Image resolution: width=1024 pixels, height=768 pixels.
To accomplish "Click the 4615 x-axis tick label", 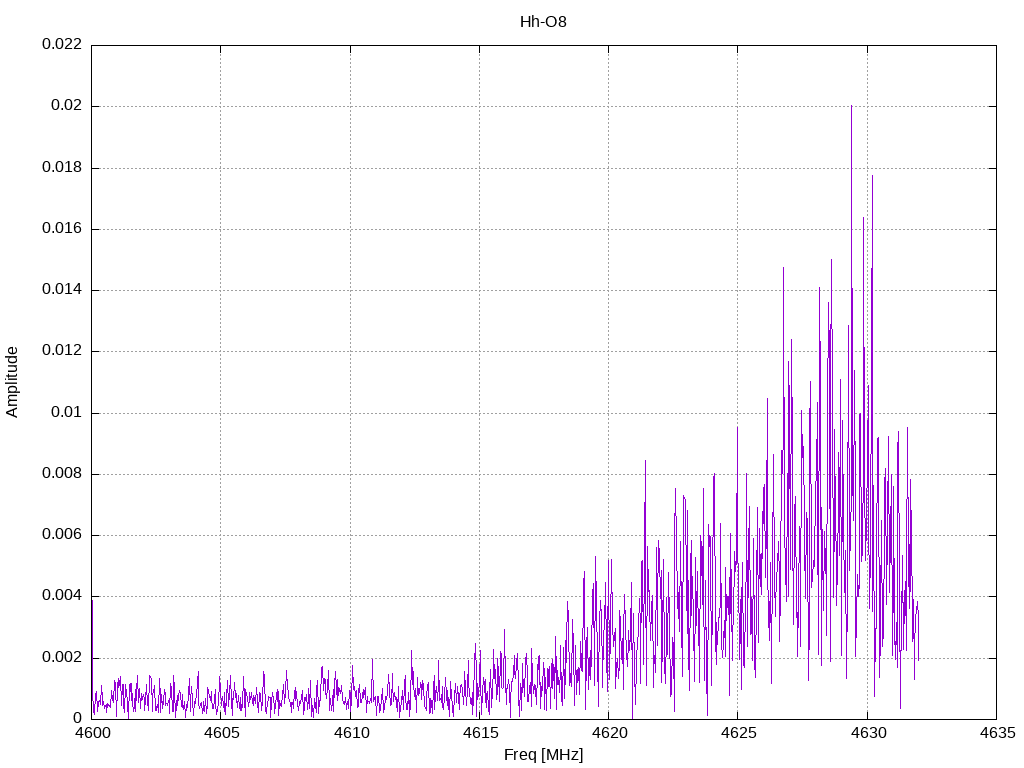I will [479, 734].
